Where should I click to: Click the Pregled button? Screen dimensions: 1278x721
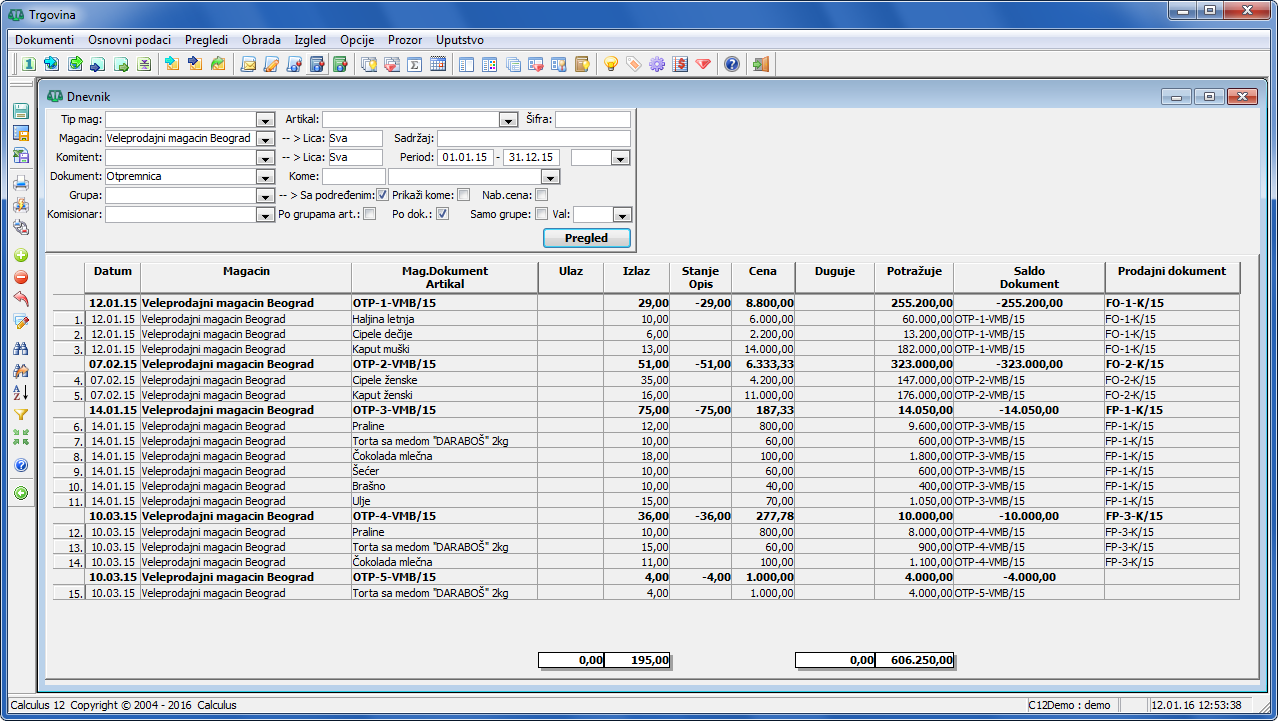click(x=587, y=238)
